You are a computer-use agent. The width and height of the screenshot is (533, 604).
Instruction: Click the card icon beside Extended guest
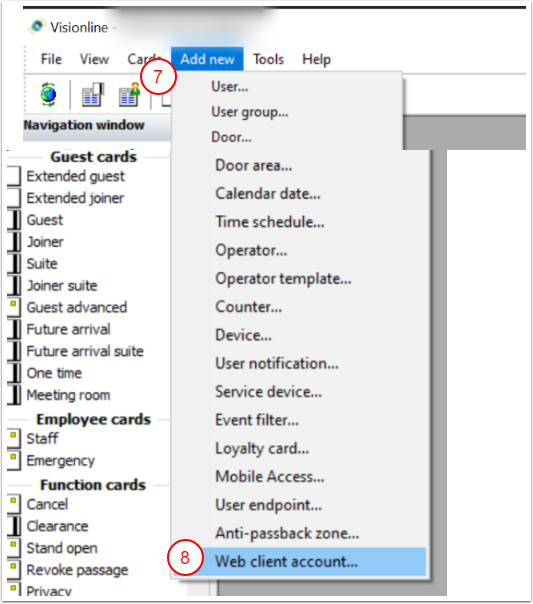pos(14,176)
